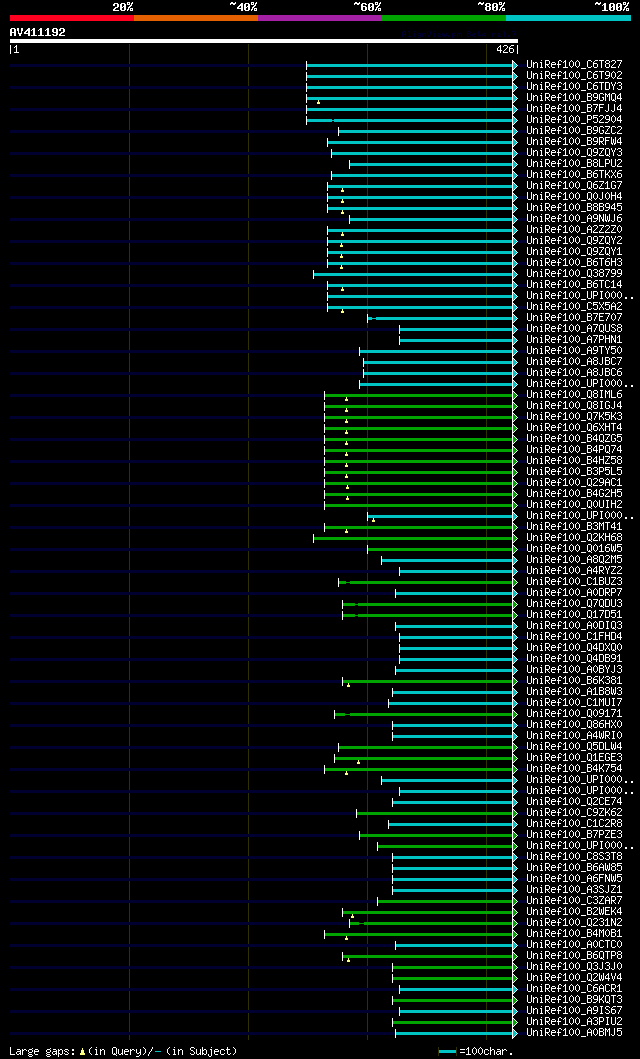Screen dimensions: 640x1059
Task: Click the green ~80% legend segment
Action: click(x=444, y=18)
